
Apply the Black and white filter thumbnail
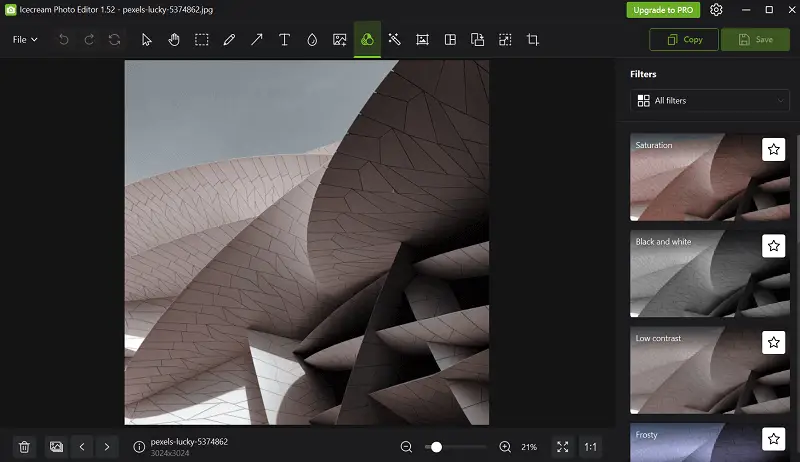click(710, 273)
